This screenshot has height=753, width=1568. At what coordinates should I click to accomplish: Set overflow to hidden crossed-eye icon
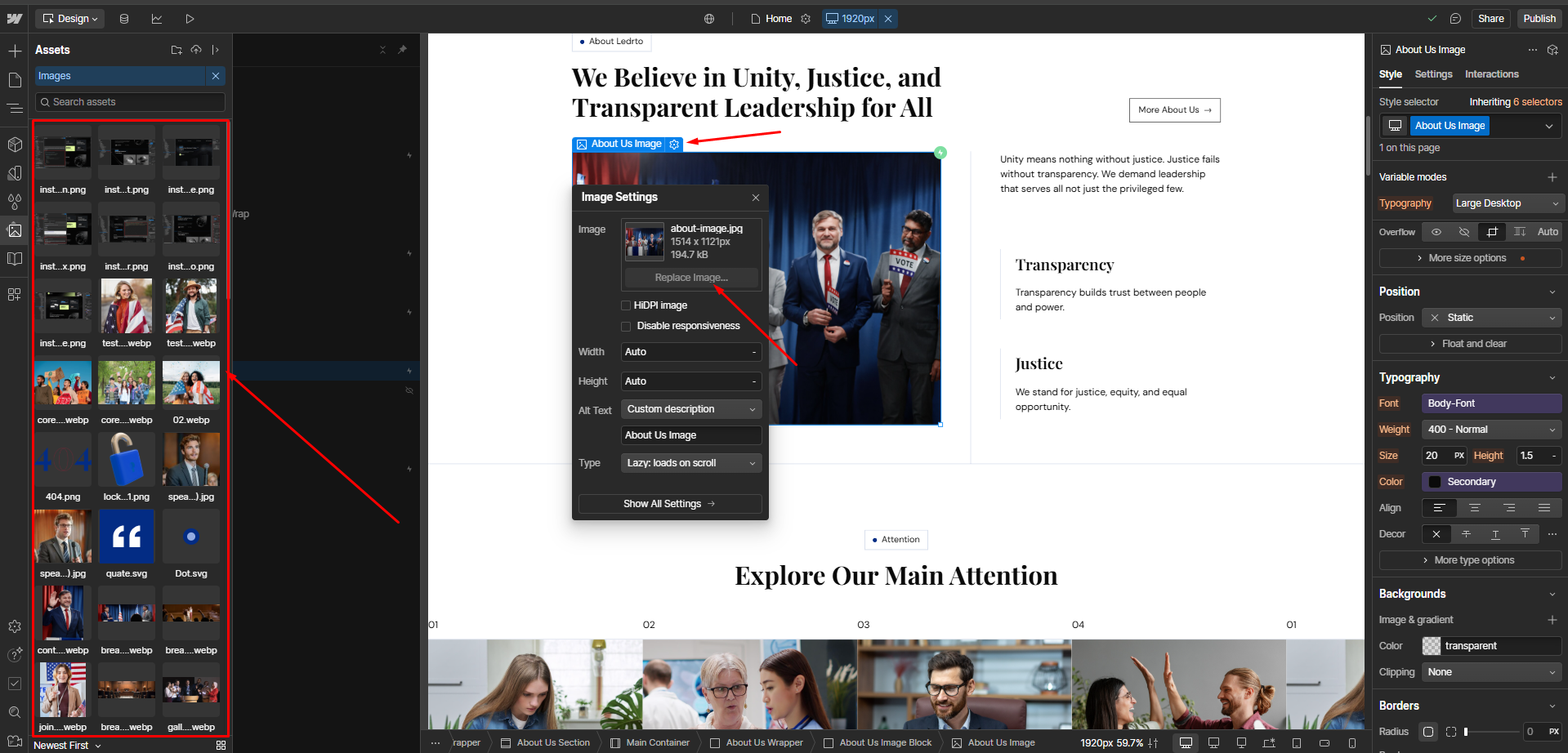tap(1464, 232)
